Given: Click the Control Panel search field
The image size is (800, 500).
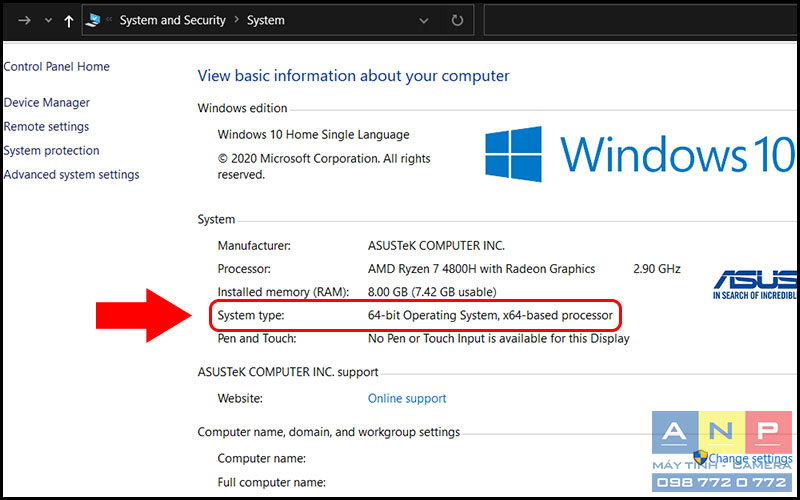Looking at the screenshot, I should coord(641,20).
